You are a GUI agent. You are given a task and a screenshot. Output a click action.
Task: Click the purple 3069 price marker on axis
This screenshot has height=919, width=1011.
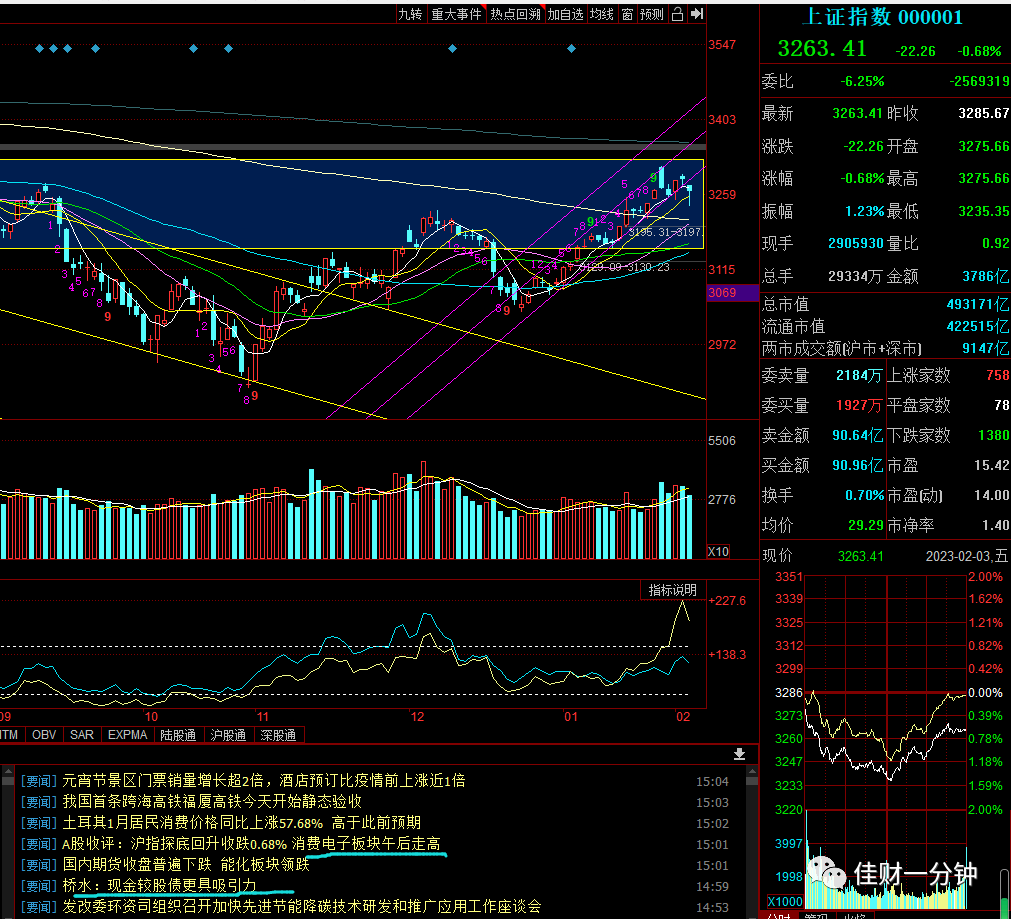point(731,293)
